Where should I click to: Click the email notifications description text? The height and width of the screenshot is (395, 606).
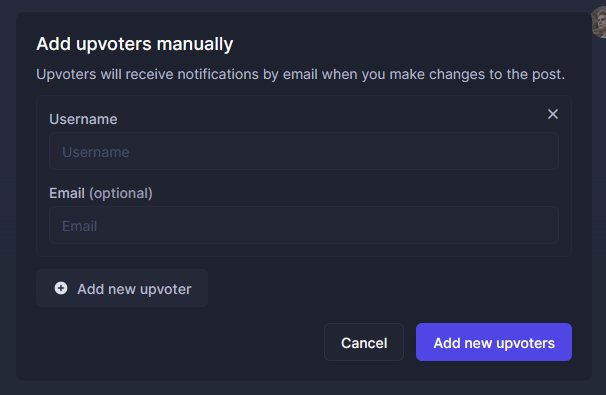tap(300, 74)
